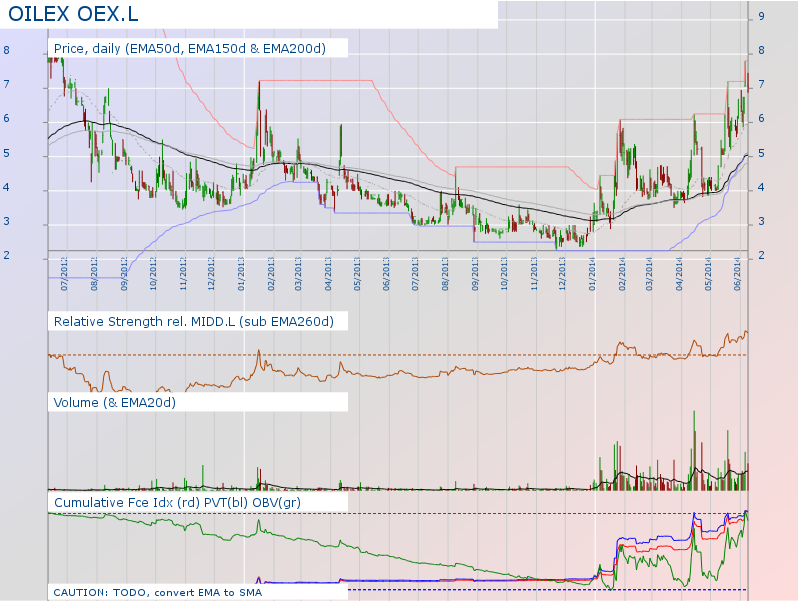Screen dimensions: 800x602
Task: Select the "7" value on the right price axis
Action: tap(761, 84)
